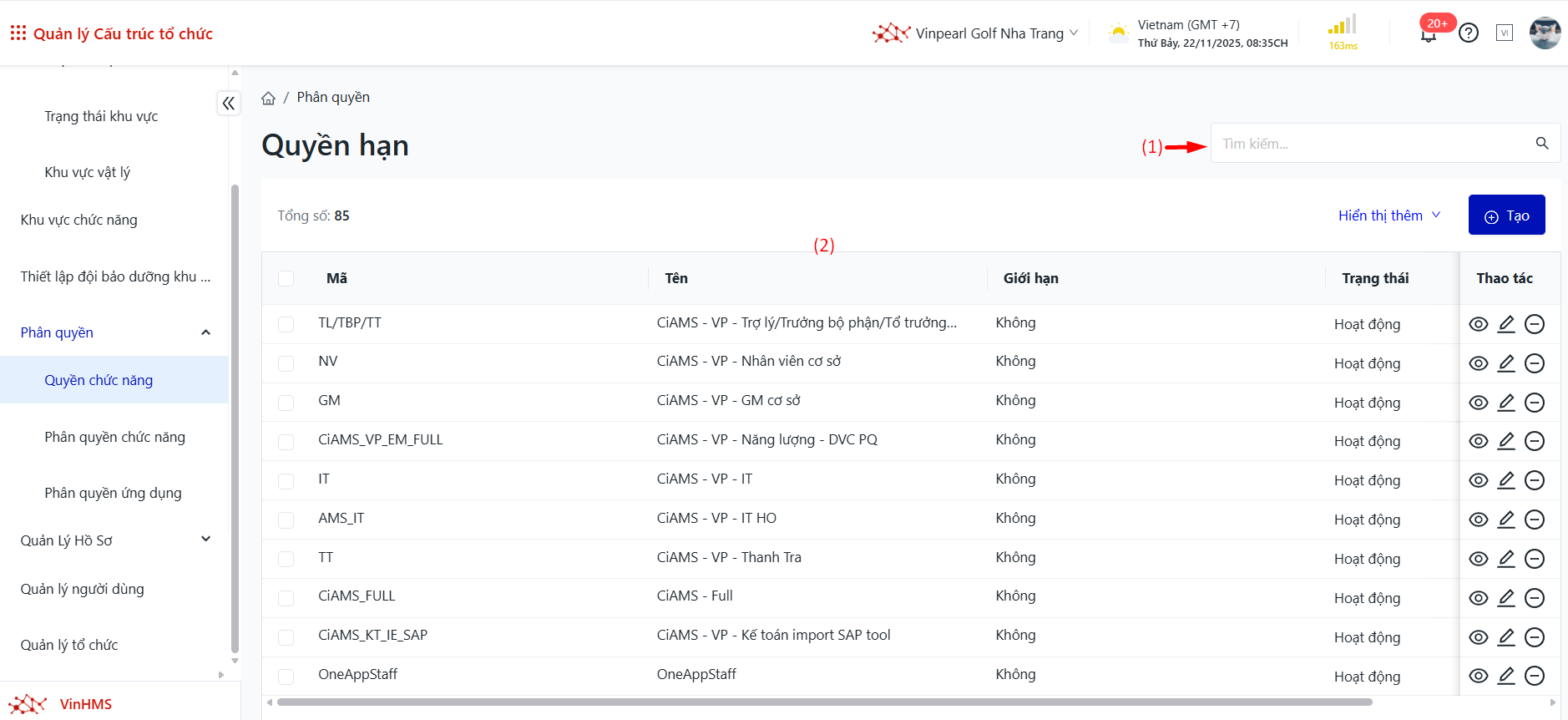Tick the select-all checkbox in table header
This screenshot has width=1568, height=720.
(x=286, y=278)
